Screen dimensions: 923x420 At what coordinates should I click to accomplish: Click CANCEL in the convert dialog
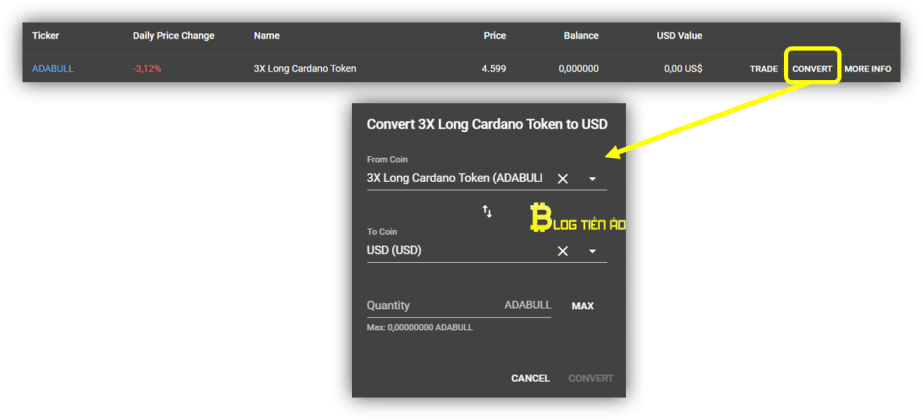tap(530, 378)
